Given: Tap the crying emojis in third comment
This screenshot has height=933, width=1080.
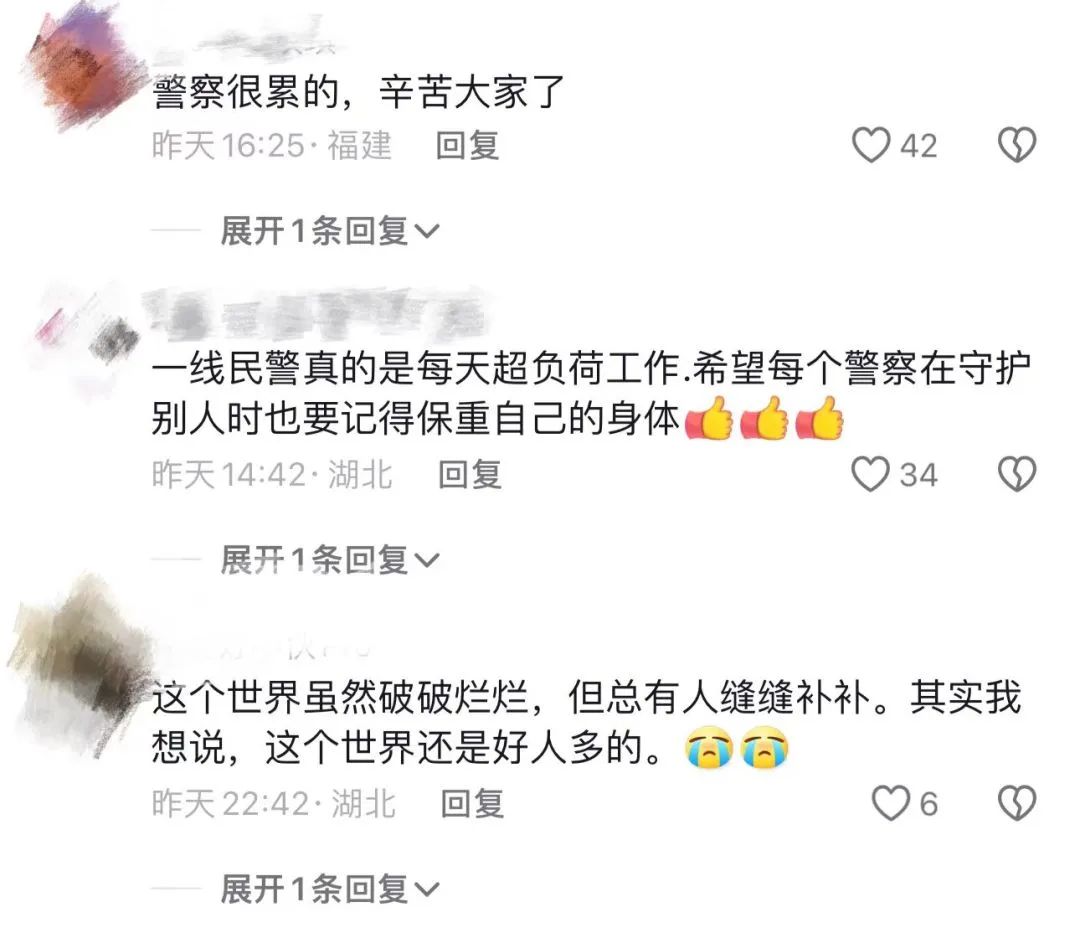Looking at the screenshot, I should [x=736, y=747].
